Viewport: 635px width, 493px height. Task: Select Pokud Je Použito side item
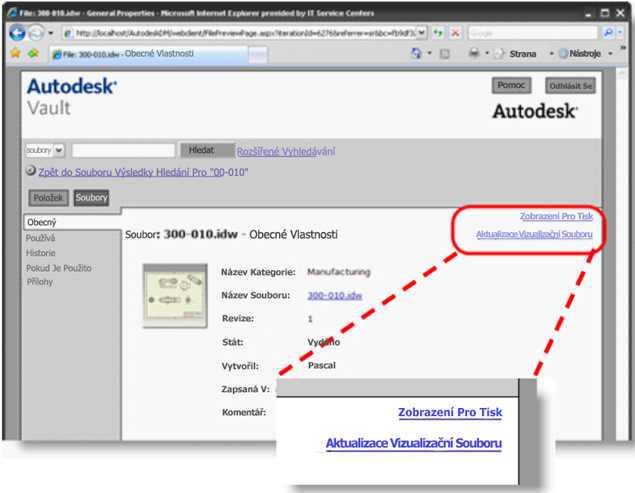[x=59, y=268]
